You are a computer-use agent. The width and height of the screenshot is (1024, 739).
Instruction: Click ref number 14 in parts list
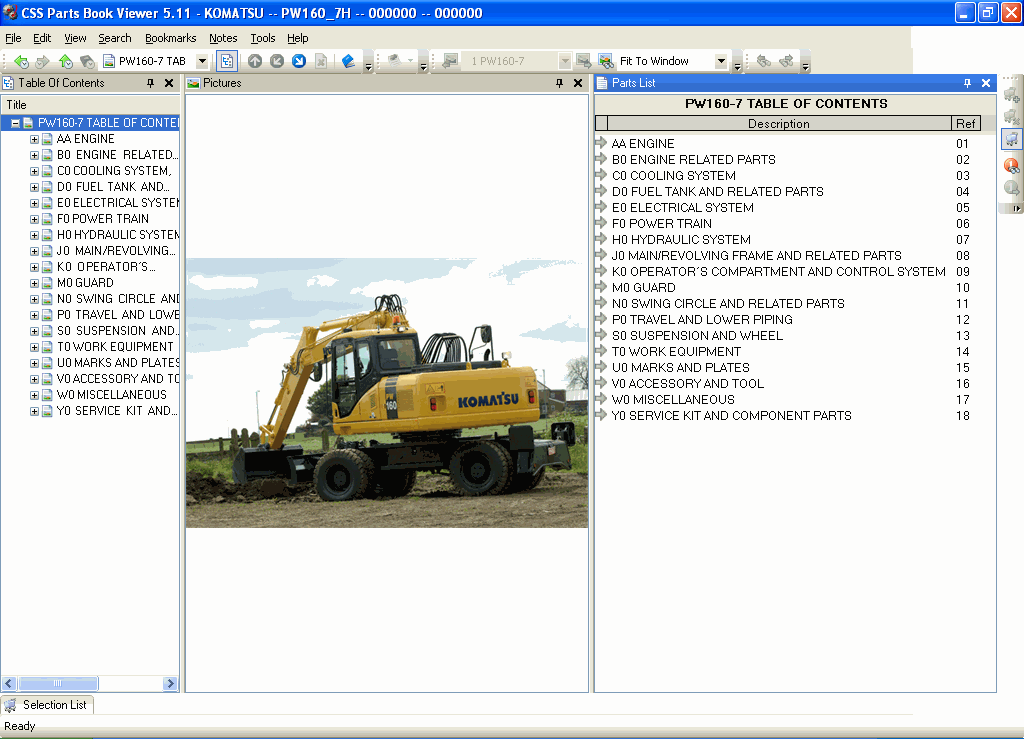pyautogui.click(x=963, y=352)
